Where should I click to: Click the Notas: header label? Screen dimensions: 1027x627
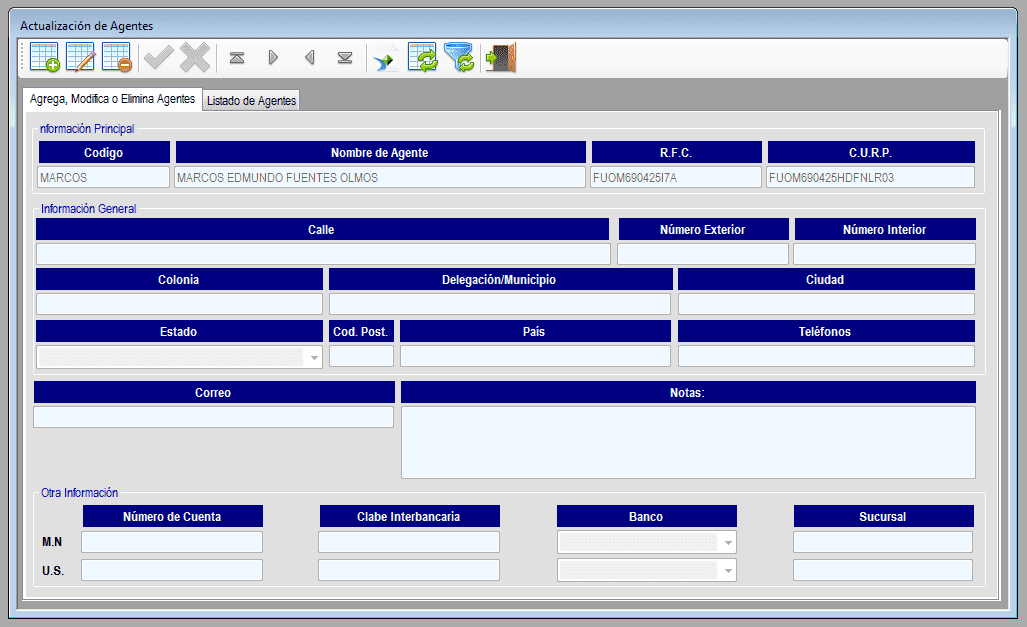click(687, 393)
